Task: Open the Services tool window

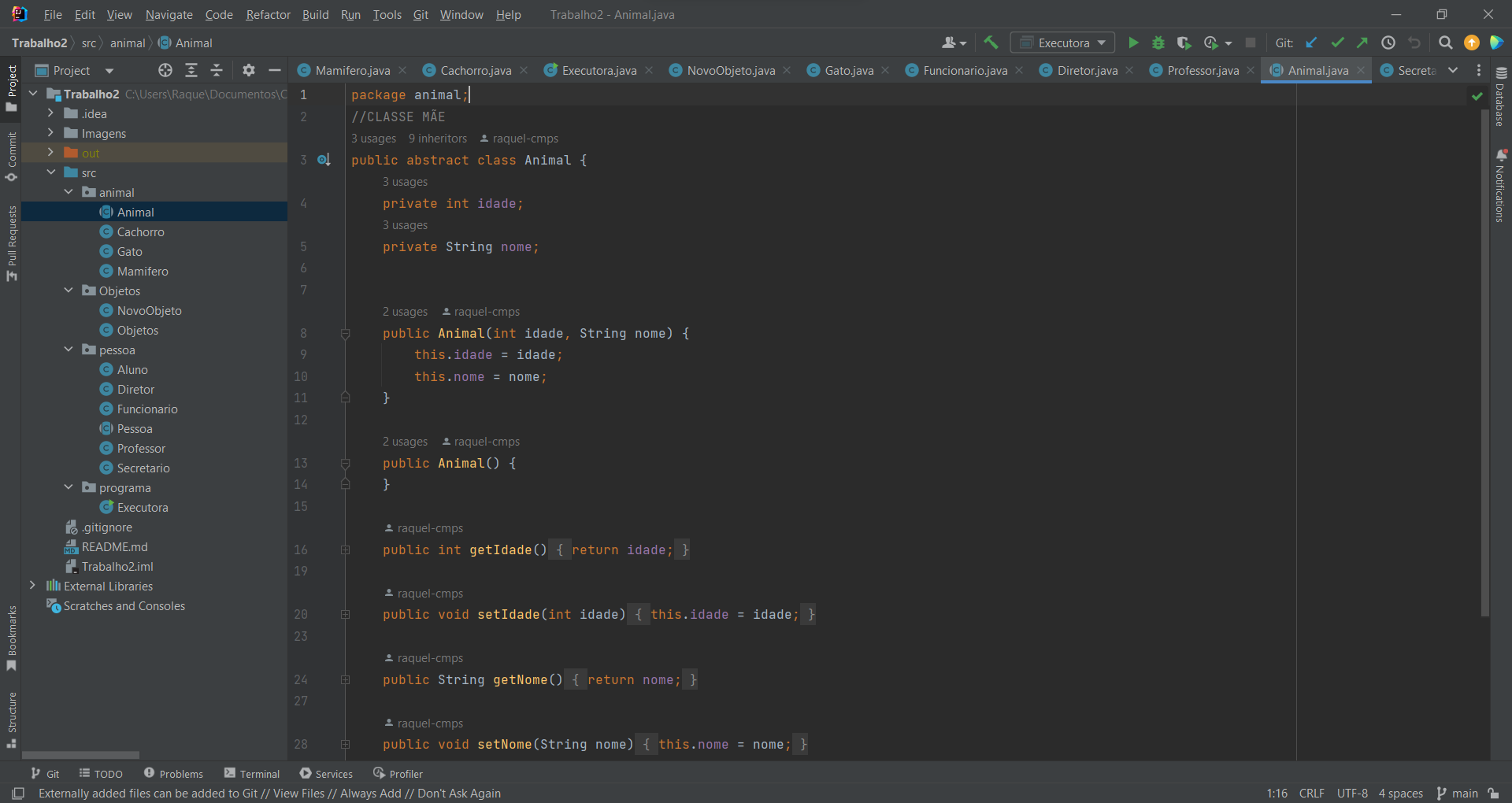Action: tap(326, 774)
